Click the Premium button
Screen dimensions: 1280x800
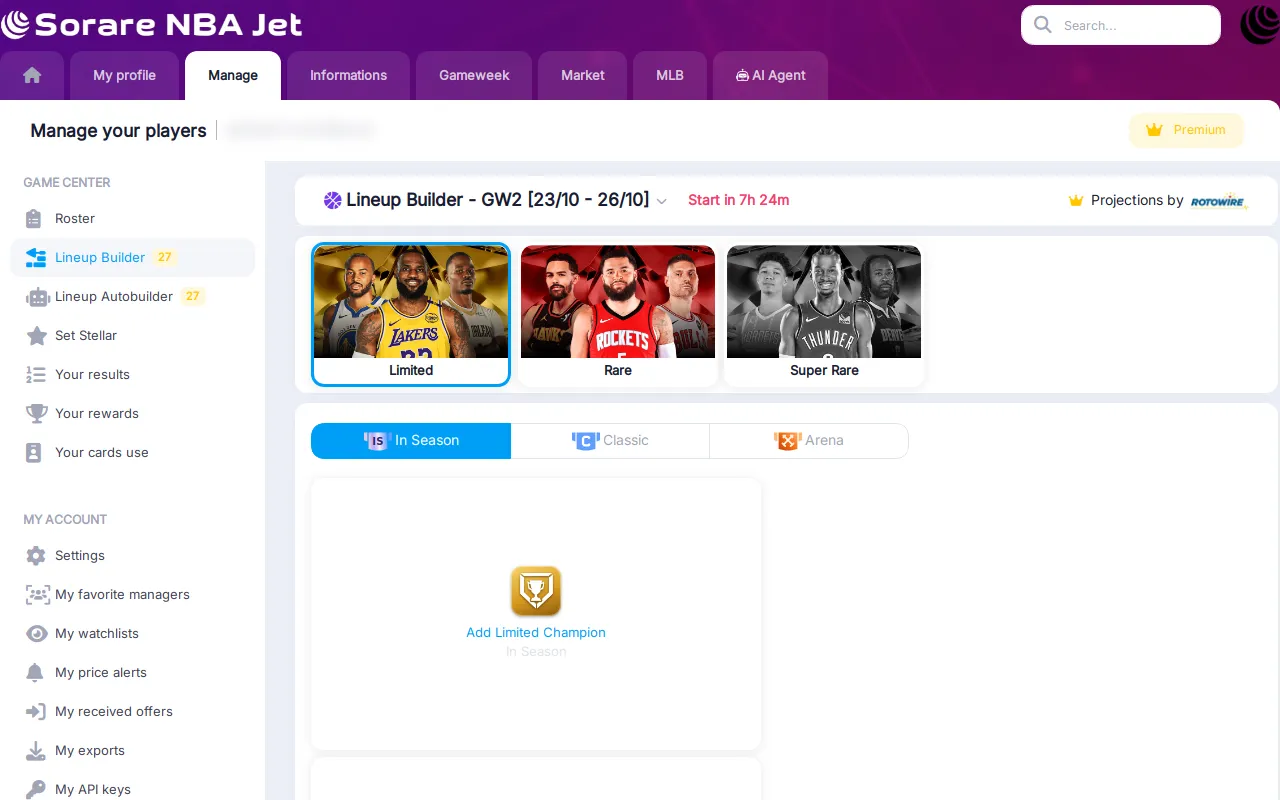(x=1186, y=130)
